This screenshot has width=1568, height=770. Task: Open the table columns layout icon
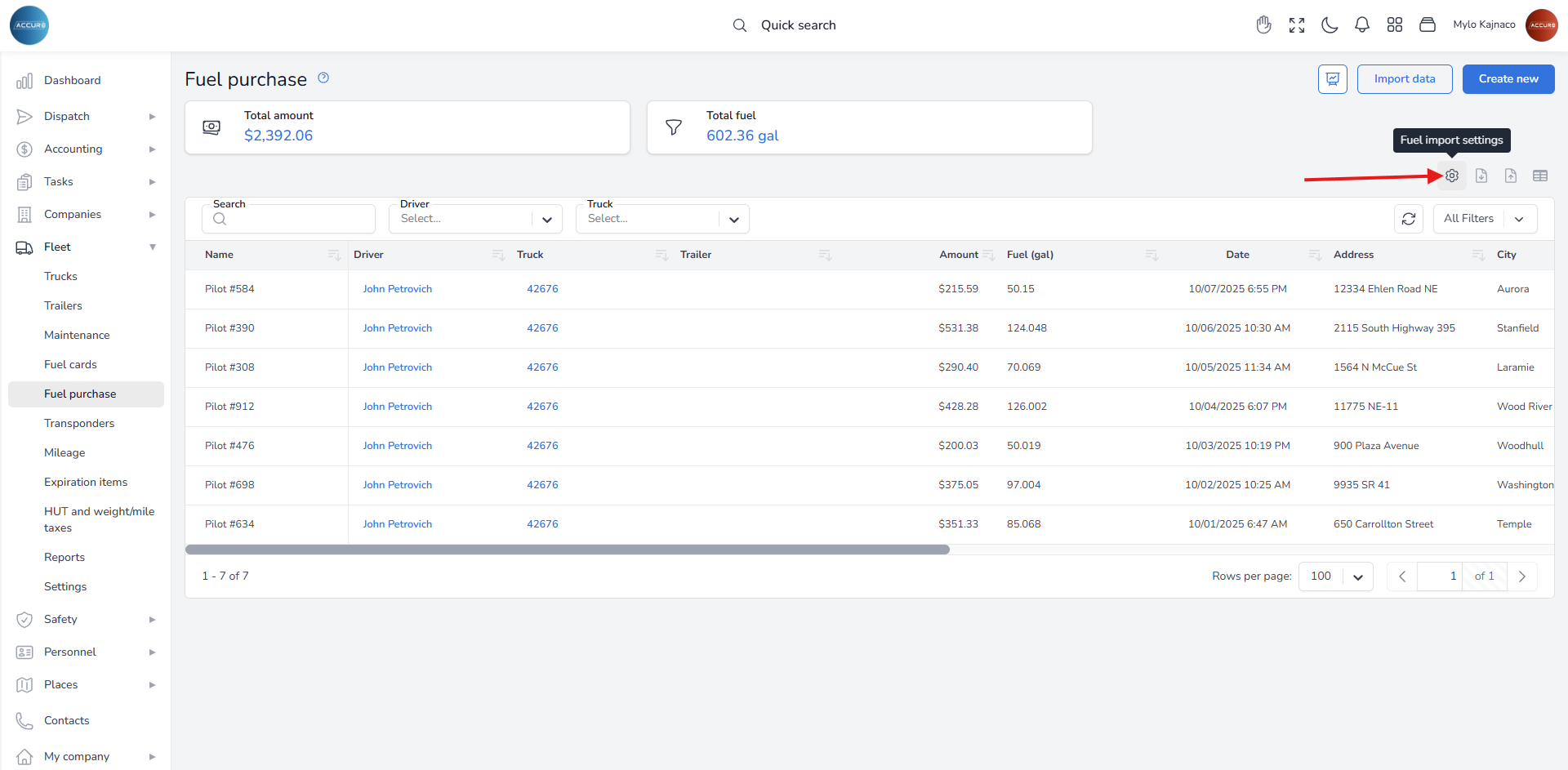click(x=1540, y=176)
